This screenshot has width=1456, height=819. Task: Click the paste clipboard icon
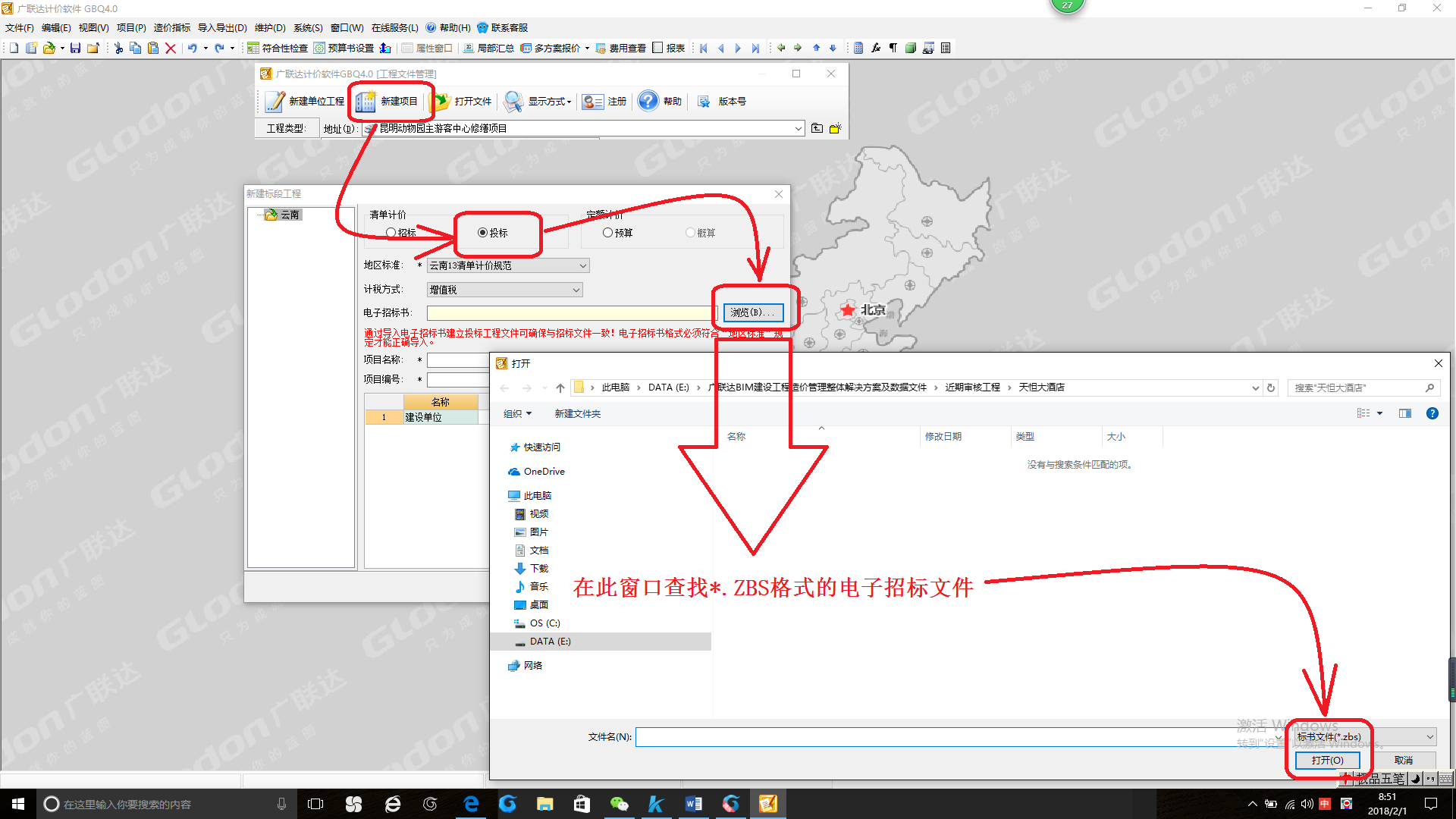pyautogui.click(x=153, y=48)
